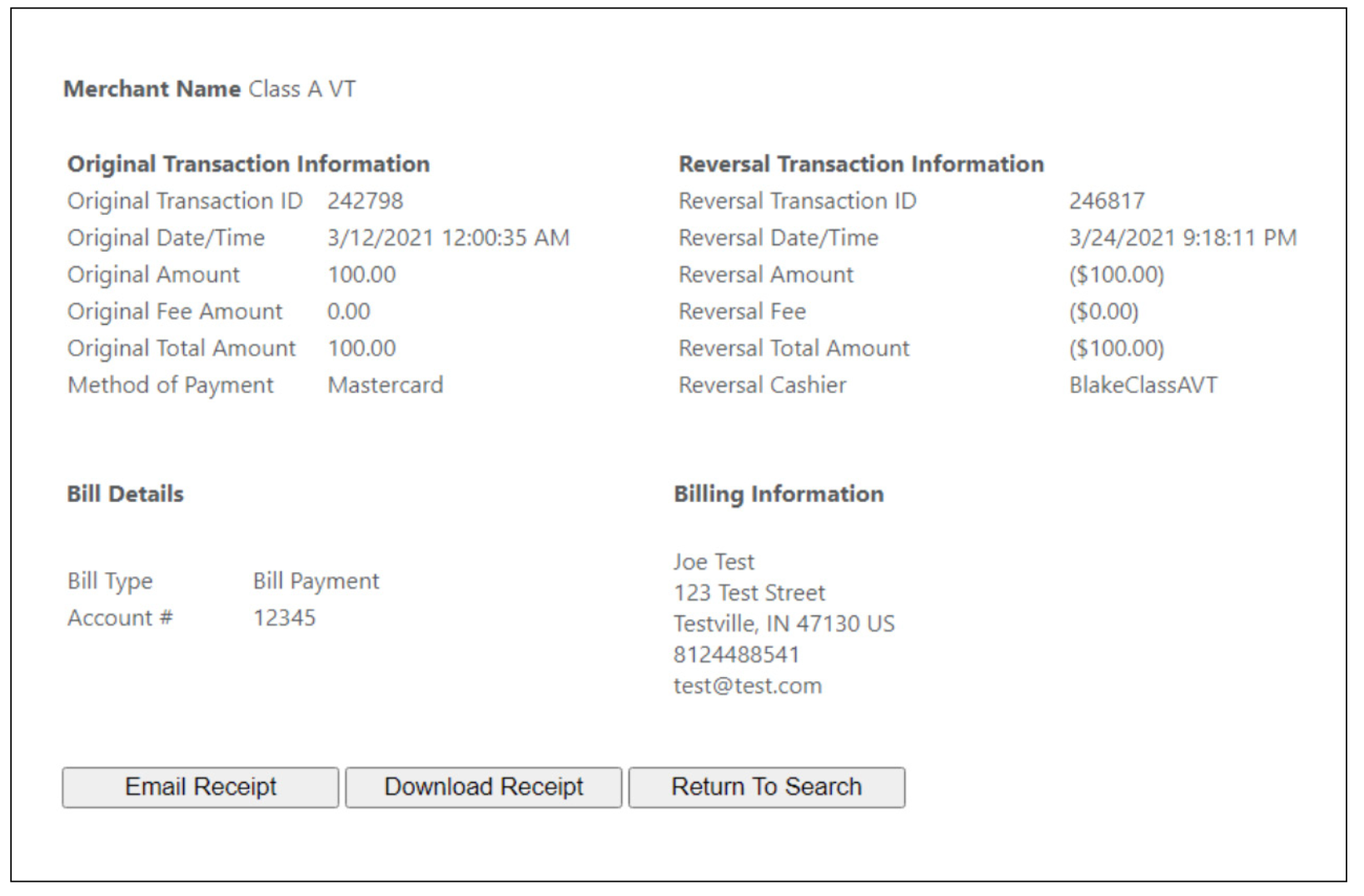Select the Bill Details heading
This screenshot has width=1364, height=896.
tap(125, 494)
